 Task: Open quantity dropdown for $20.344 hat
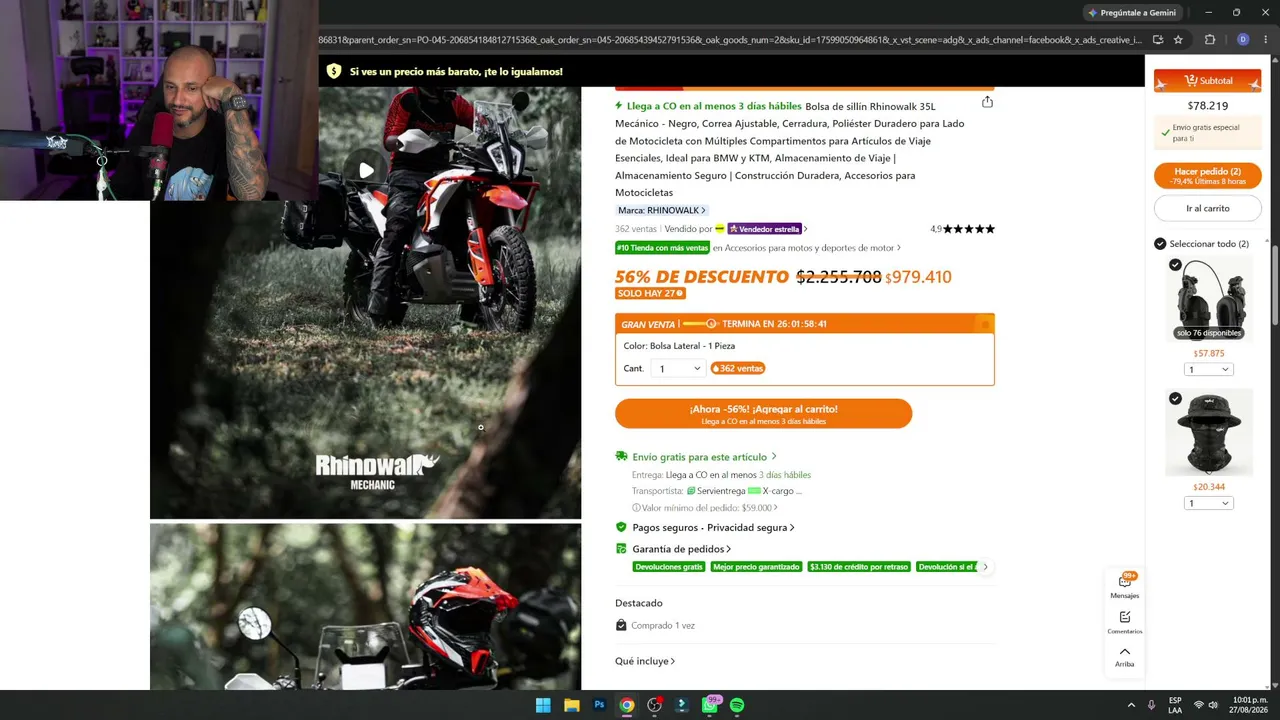pyautogui.click(x=1209, y=503)
